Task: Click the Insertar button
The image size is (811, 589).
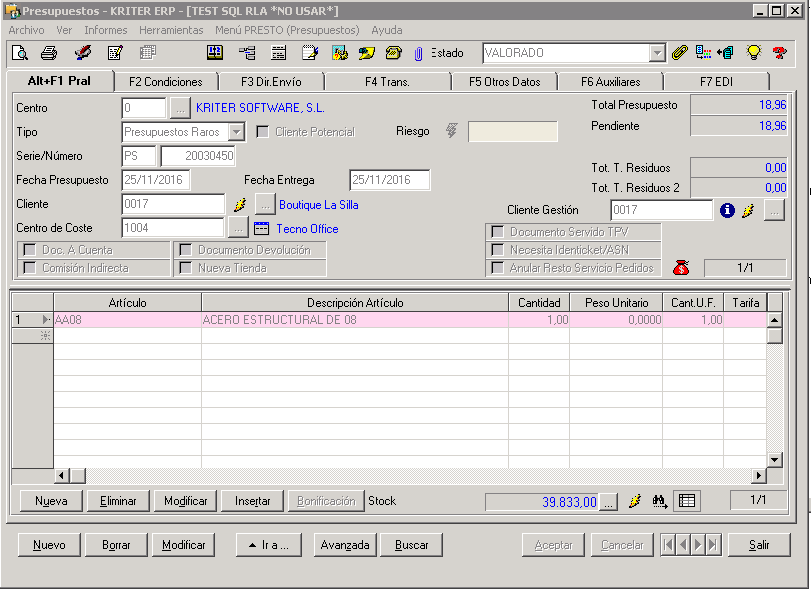Action: 252,501
